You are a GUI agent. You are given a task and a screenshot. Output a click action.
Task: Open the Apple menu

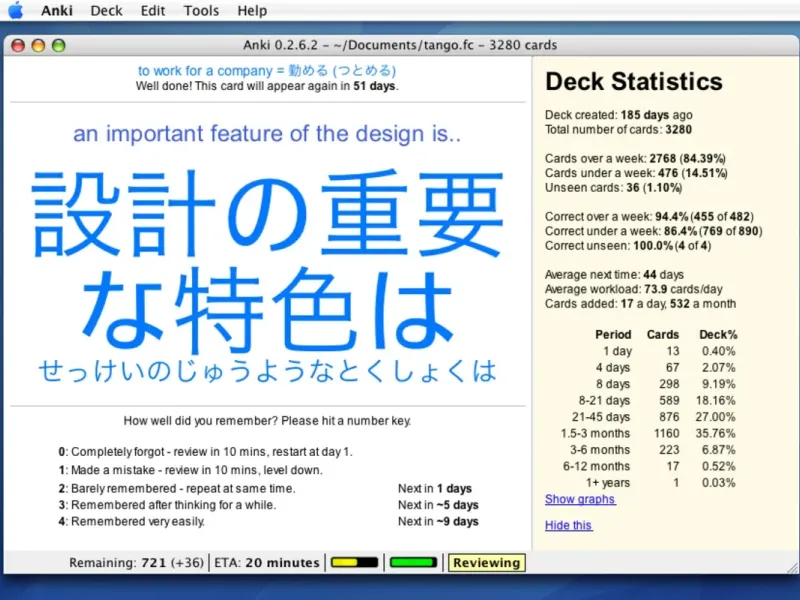(x=16, y=10)
